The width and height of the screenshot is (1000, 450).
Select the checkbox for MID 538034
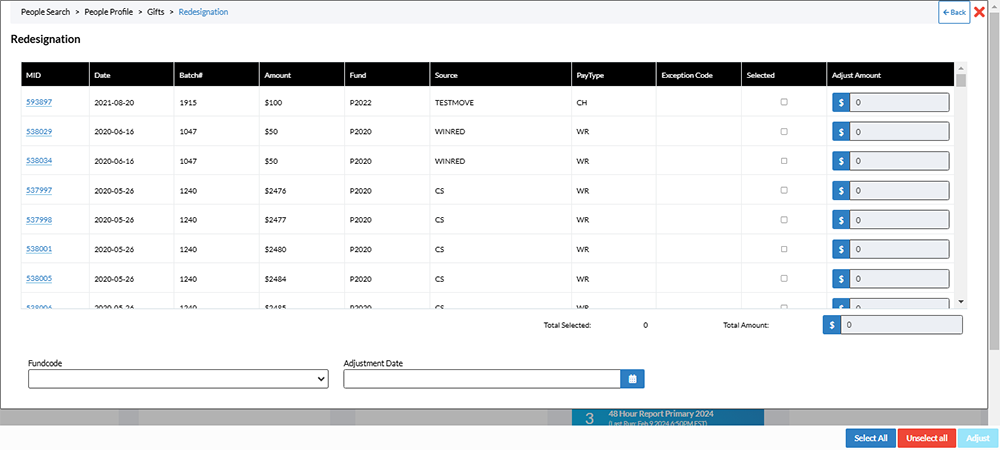click(x=784, y=161)
